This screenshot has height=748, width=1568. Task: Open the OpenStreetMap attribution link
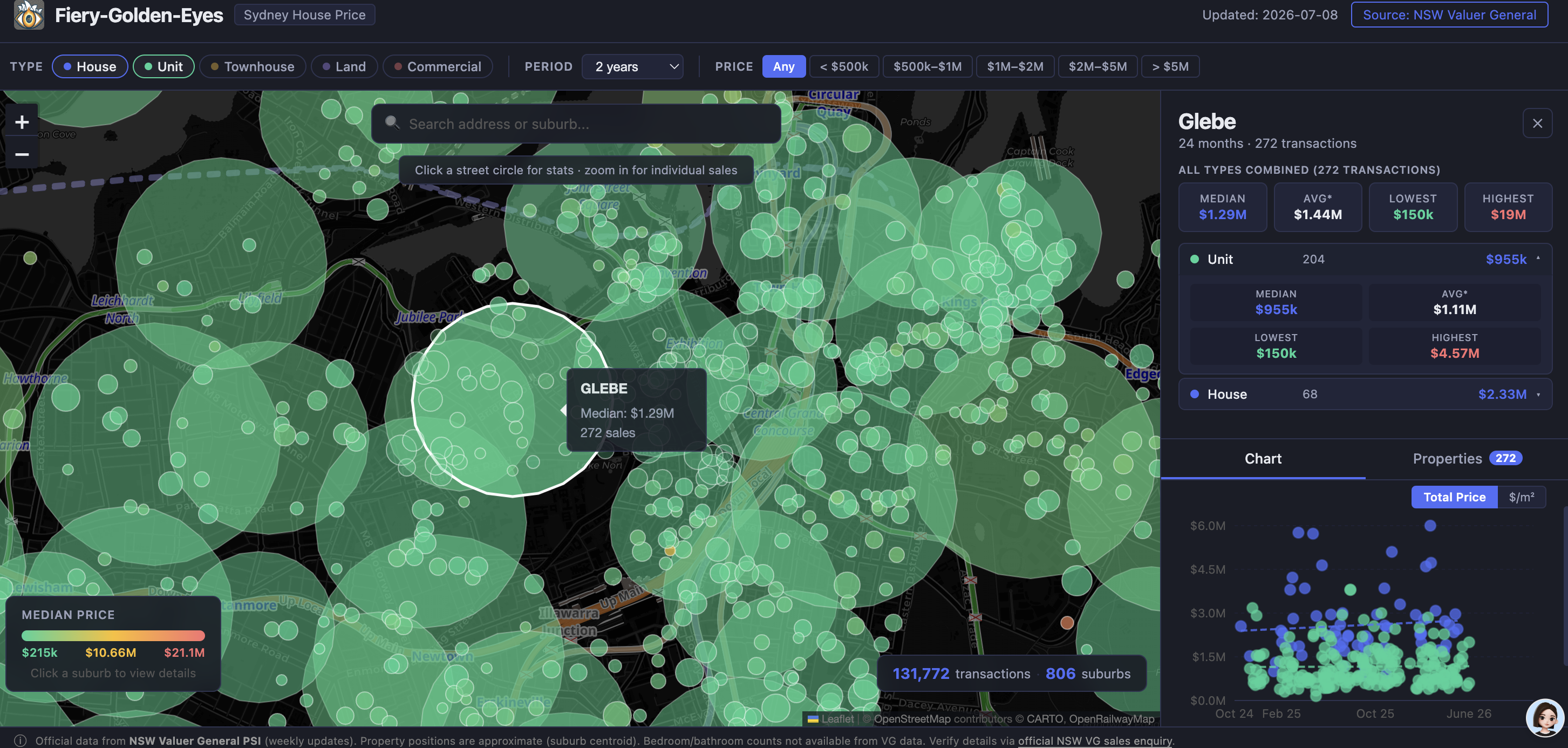(911, 719)
